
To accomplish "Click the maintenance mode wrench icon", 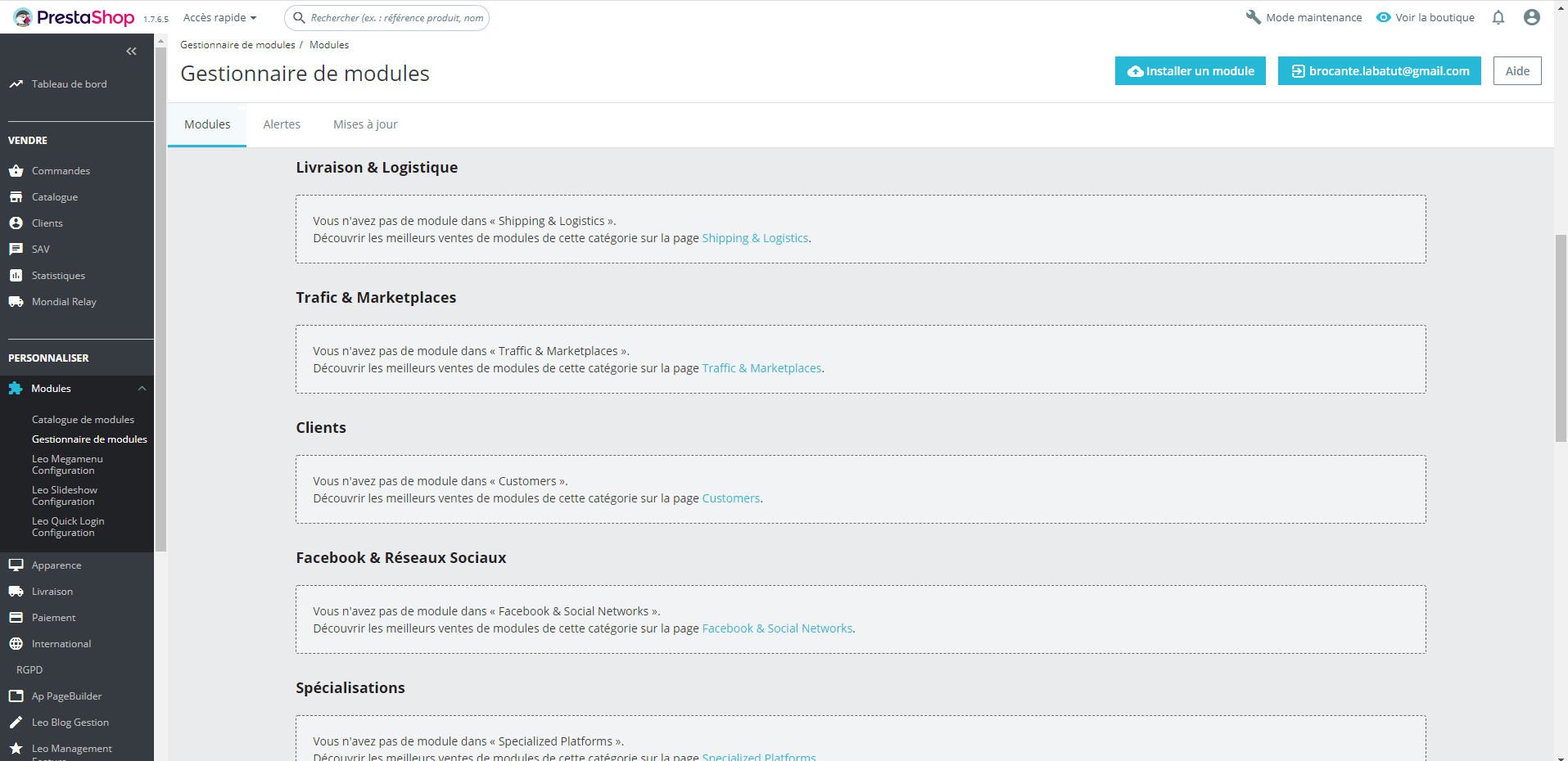I will 1254,17.
